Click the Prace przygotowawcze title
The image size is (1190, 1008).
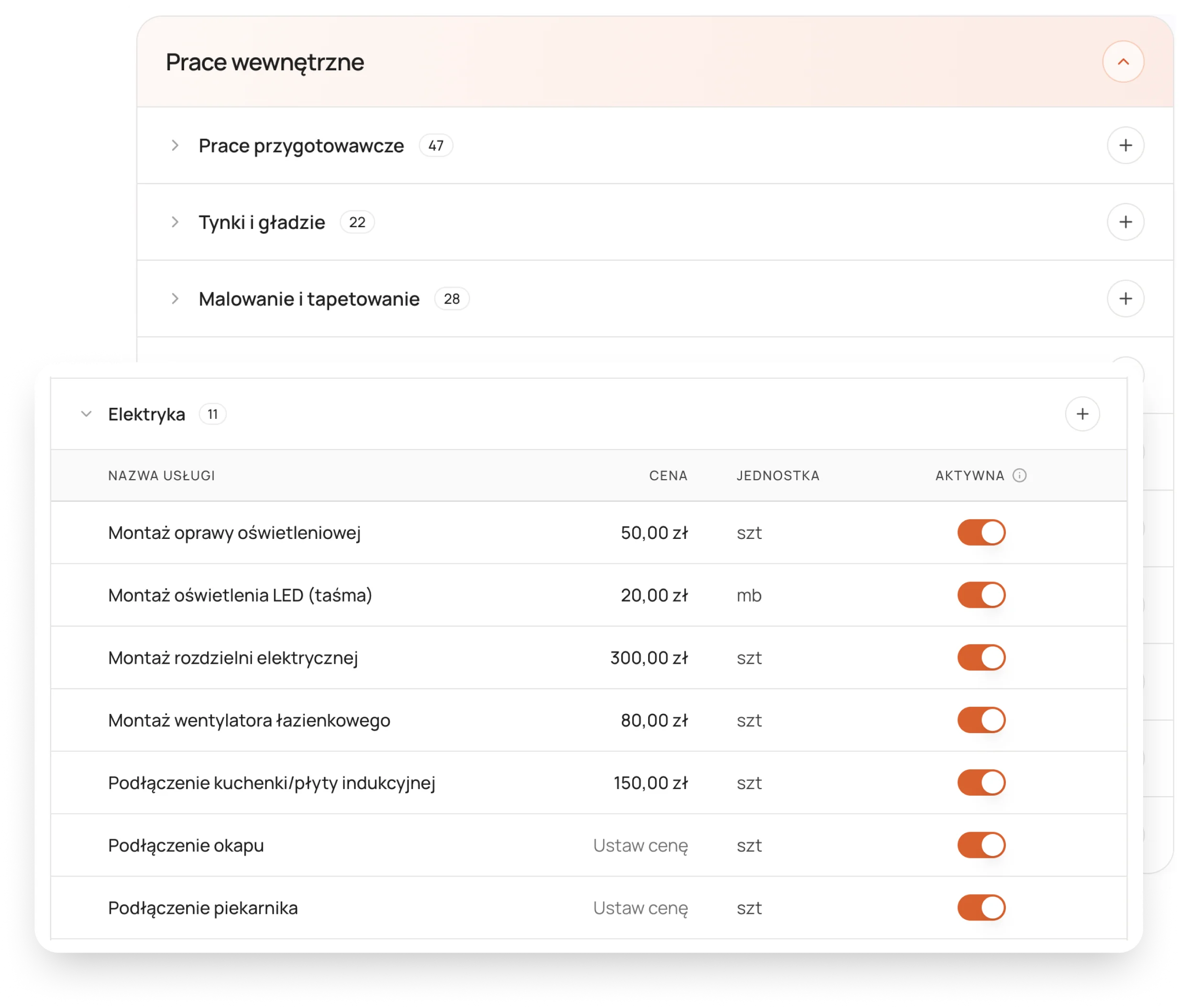(301, 146)
